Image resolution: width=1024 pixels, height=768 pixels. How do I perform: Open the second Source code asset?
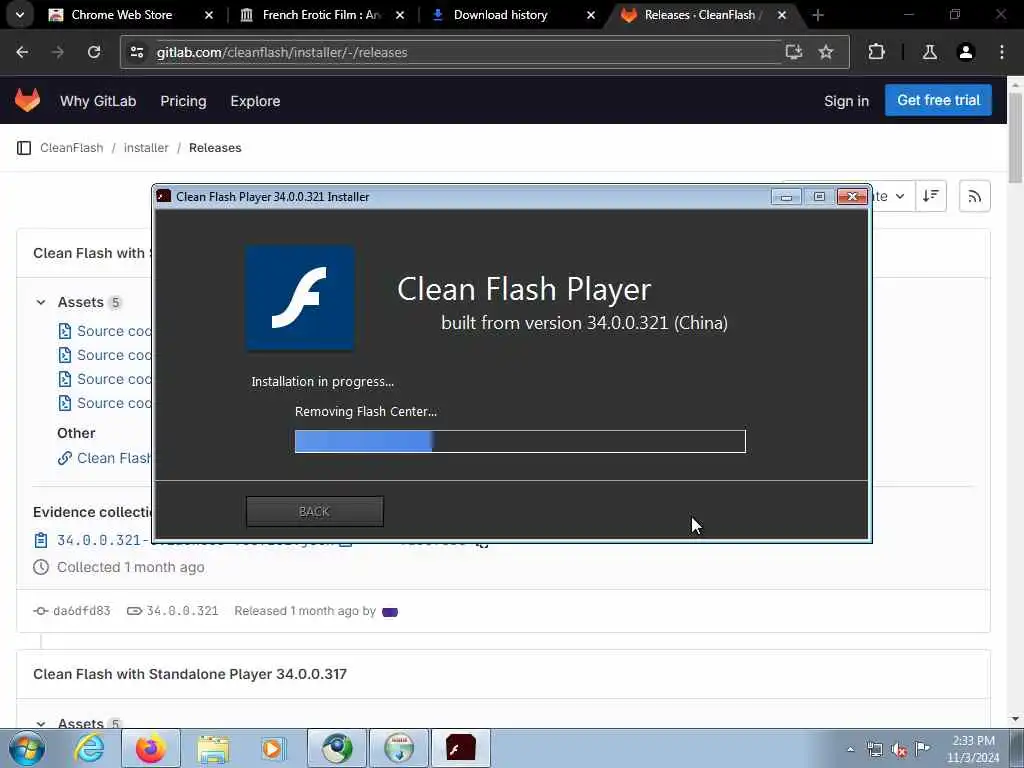105,355
